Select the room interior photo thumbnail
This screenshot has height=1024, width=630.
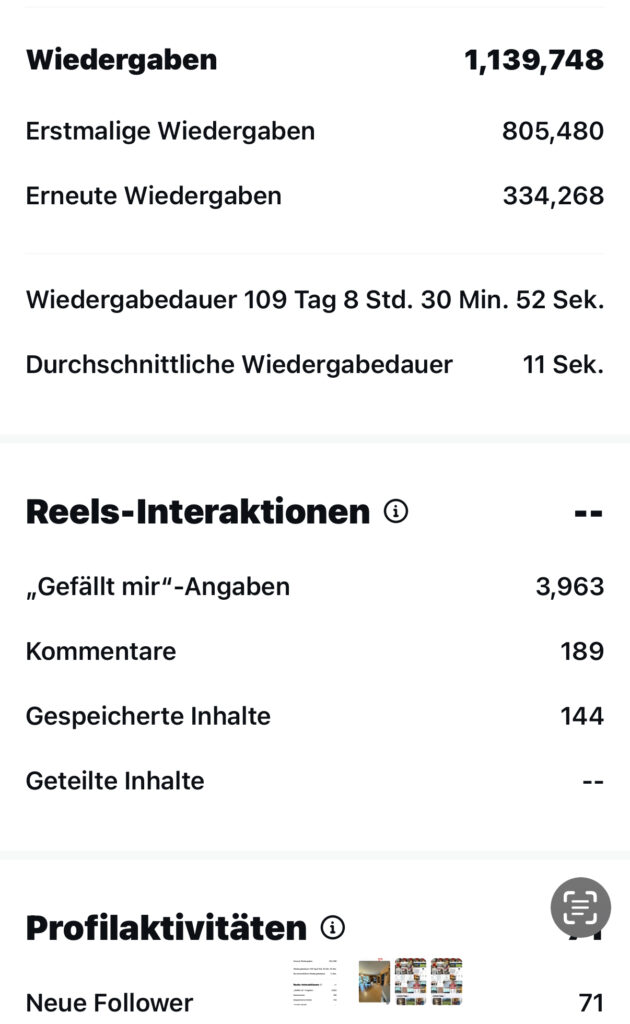375,981
